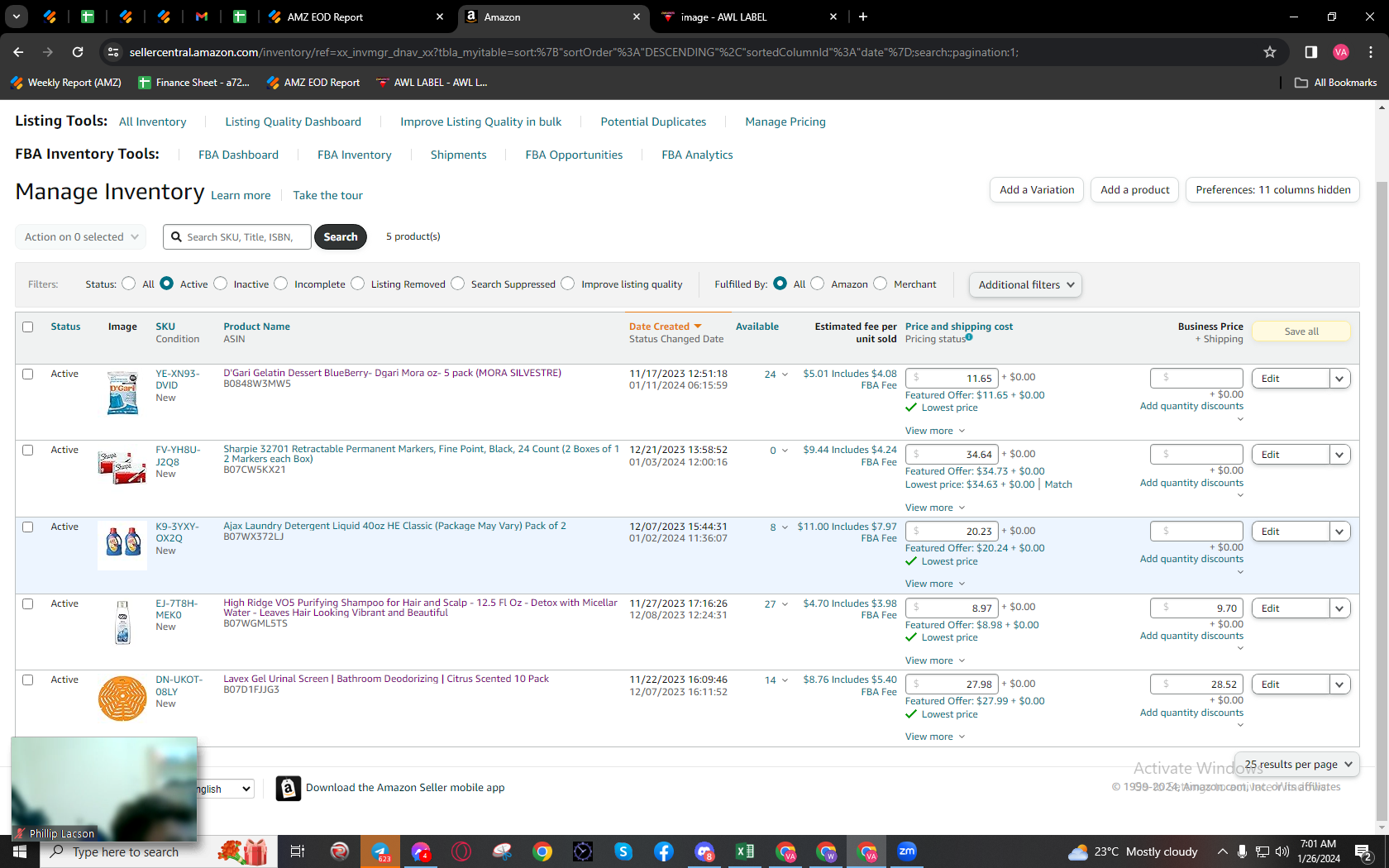Select the All status filter radio button
The image size is (1389, 868).
128,284
